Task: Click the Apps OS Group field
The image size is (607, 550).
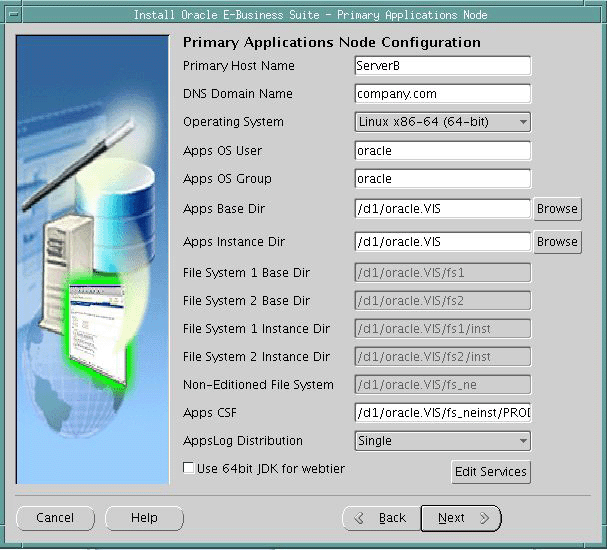Action: click(x=442, y=178)
